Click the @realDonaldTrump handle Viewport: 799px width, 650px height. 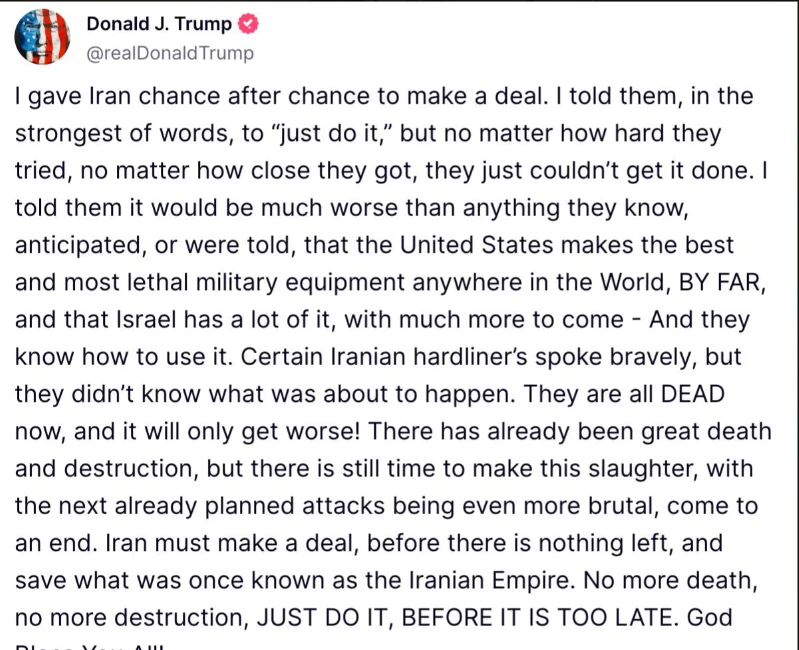tap(170, 53)
